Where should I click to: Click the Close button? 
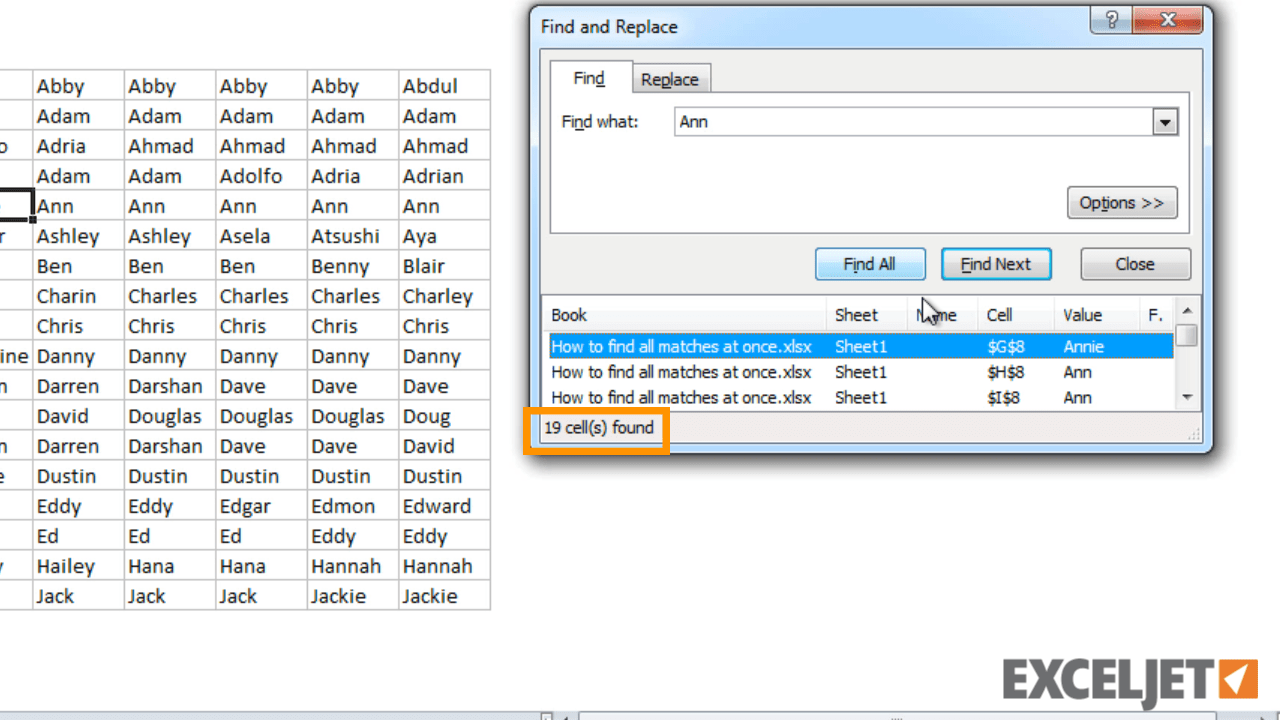pos(1135,263)
